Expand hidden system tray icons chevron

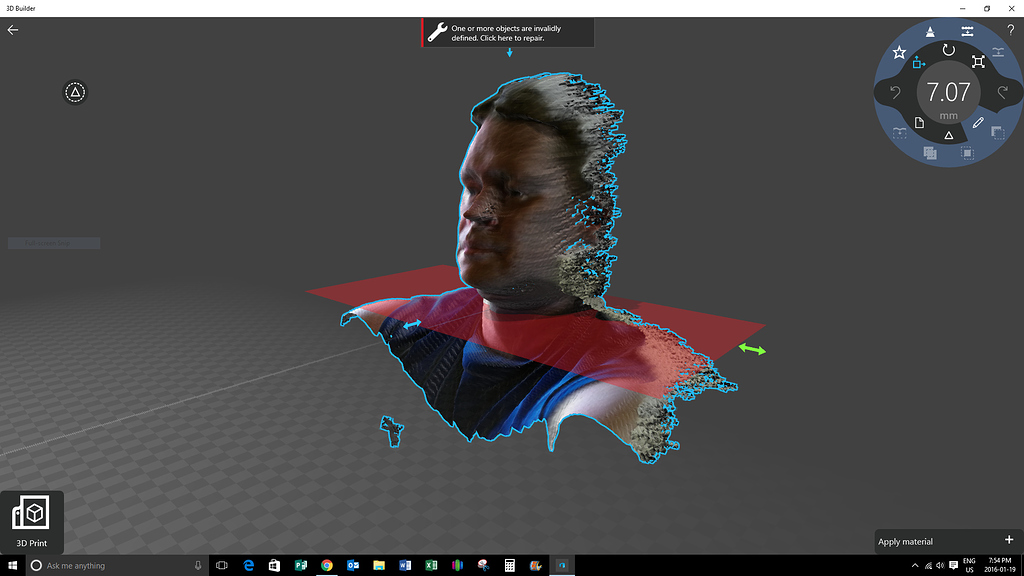click(x=914, y=565)
